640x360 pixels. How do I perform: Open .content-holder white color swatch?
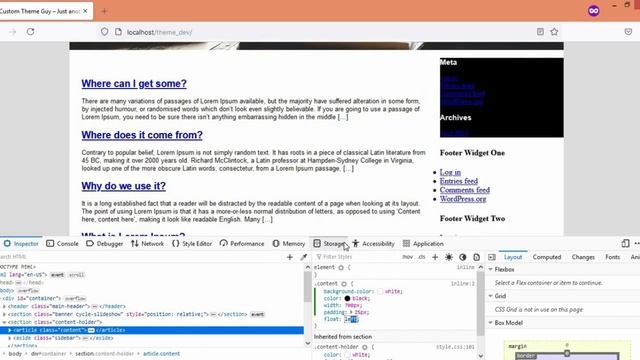[347, 355]
